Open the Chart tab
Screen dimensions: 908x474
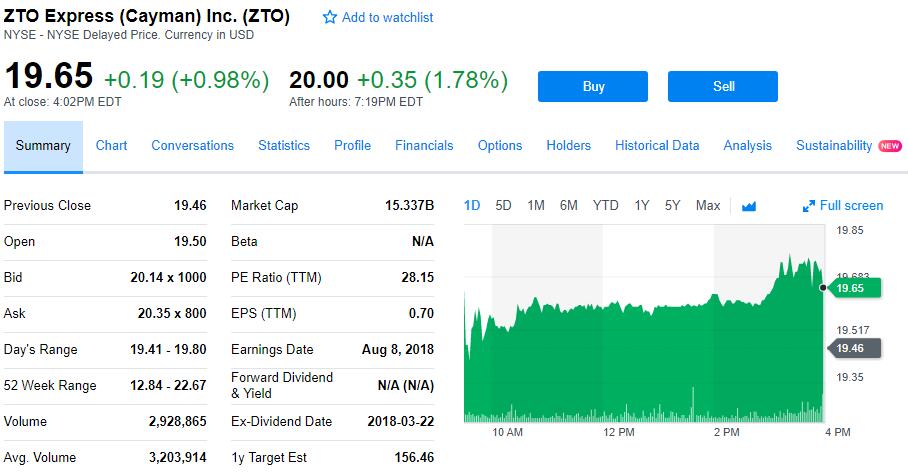coord(111,145)
